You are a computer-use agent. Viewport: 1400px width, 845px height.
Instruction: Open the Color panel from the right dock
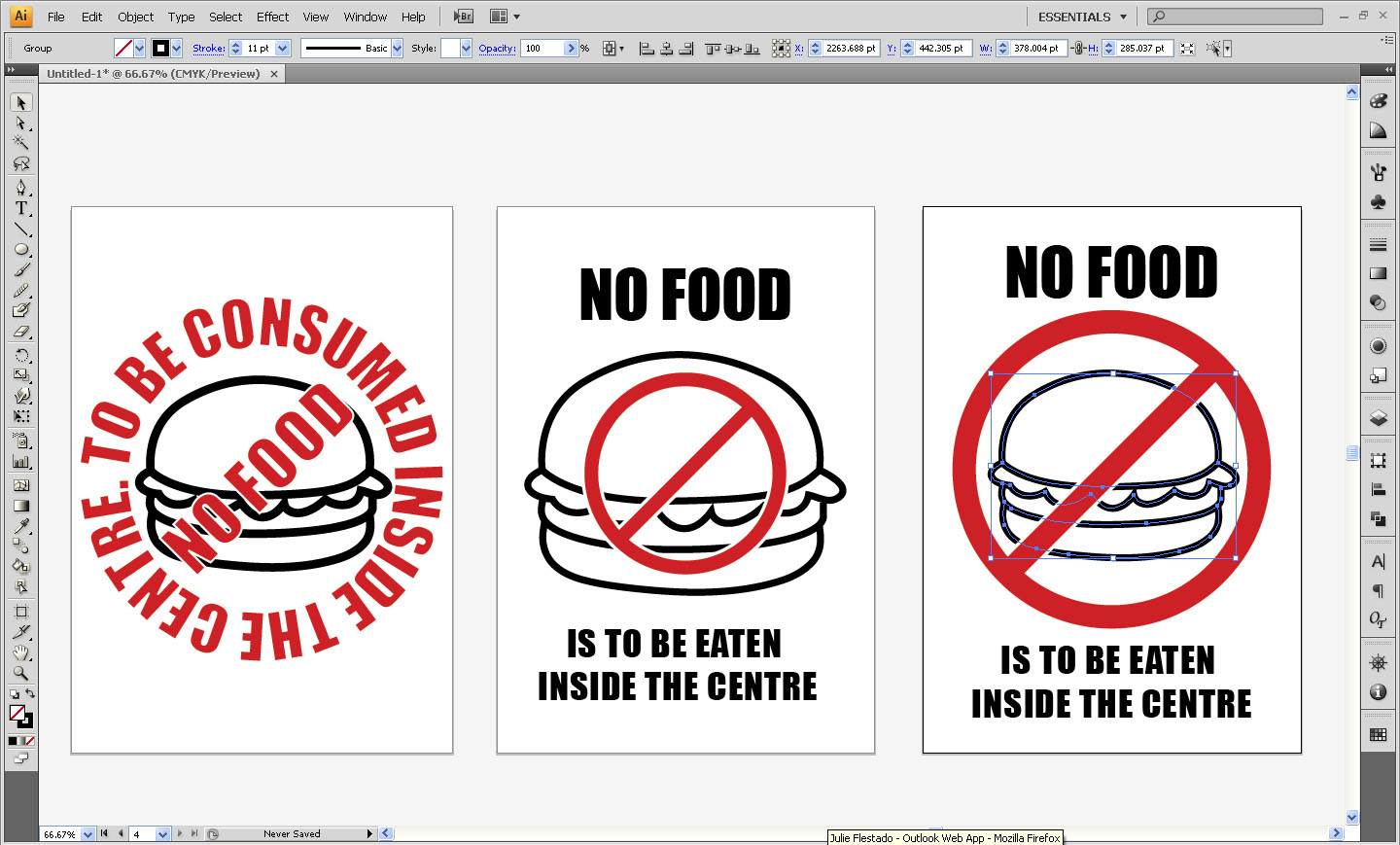[1379, 99]
